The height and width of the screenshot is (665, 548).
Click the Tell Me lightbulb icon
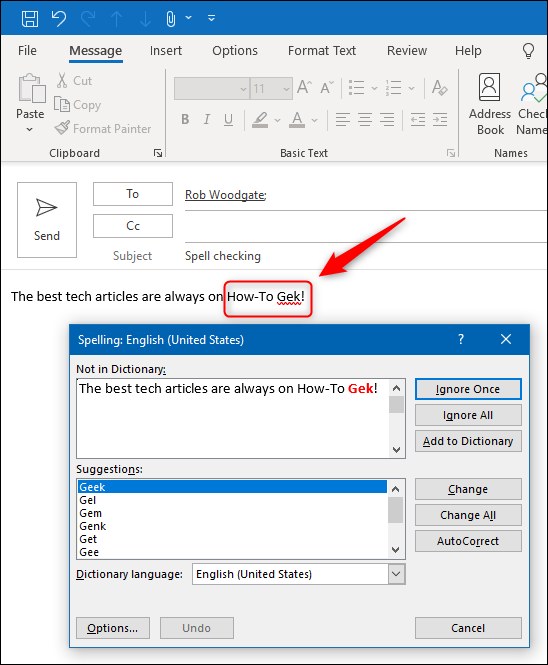tap(528, 50)
